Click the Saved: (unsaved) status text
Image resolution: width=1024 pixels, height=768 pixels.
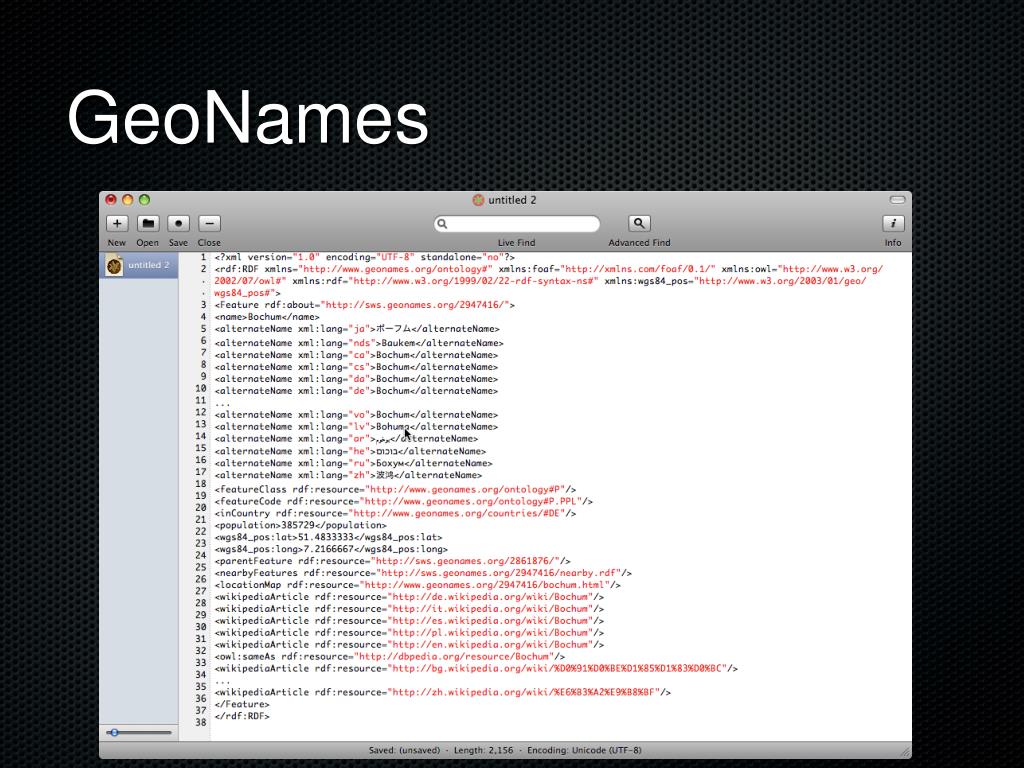point(404,750)
